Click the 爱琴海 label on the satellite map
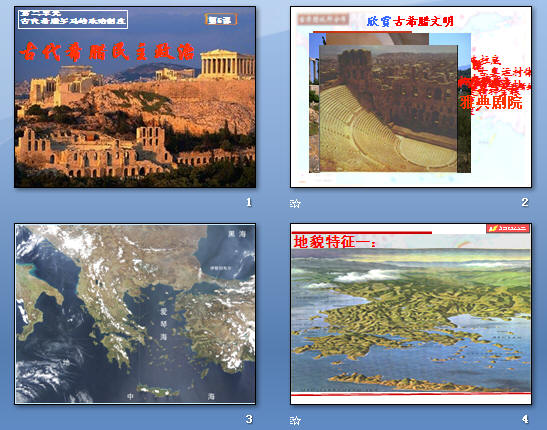547x430 pixels. click(x=164, y=324)
